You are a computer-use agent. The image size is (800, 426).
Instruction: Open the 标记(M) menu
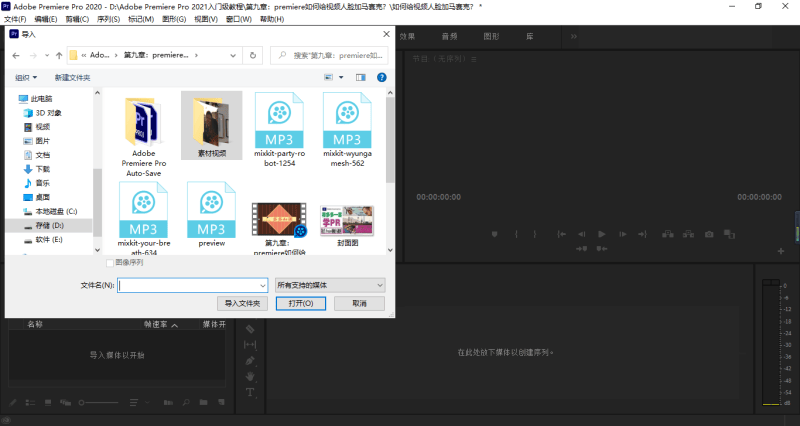click(141, 19)
